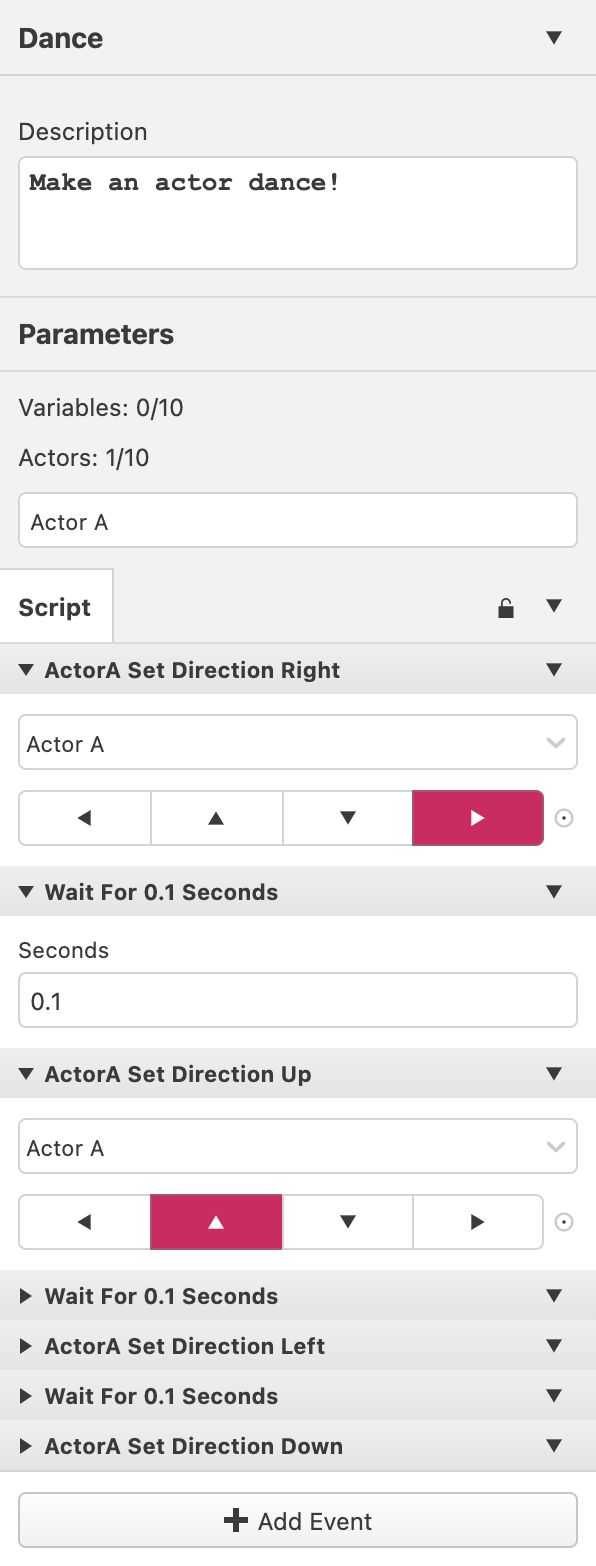Image resolution: width=596 pixels, height=1566 pixels.
Task: Select right arrow in Set Direction Up event
Action: (478, 1222)
